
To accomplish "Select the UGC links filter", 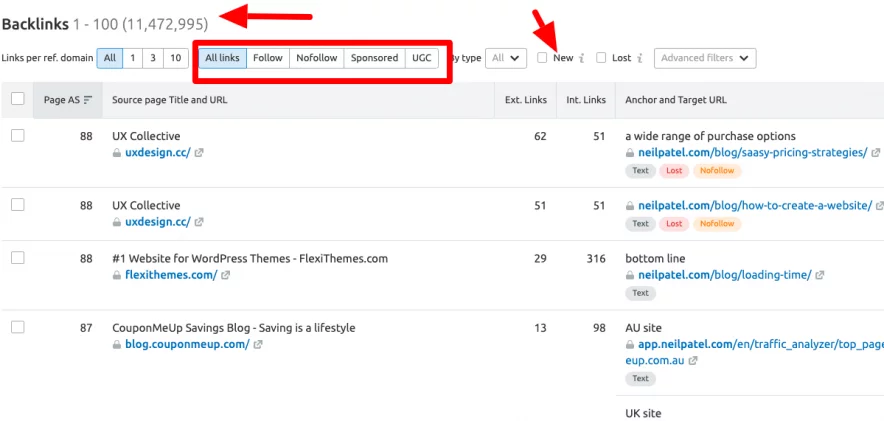I will coord(422,57).
